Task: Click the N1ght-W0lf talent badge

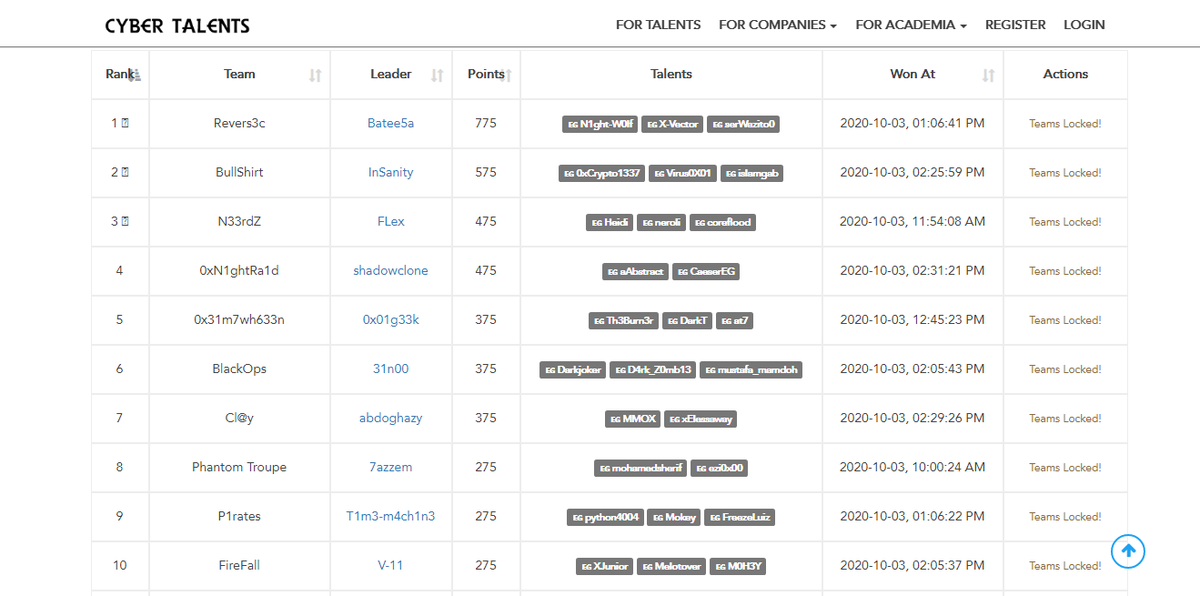Action: pos(600,124)
